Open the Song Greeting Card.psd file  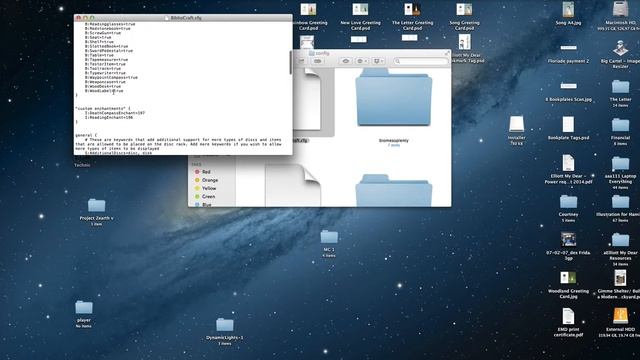click(464, 10)
